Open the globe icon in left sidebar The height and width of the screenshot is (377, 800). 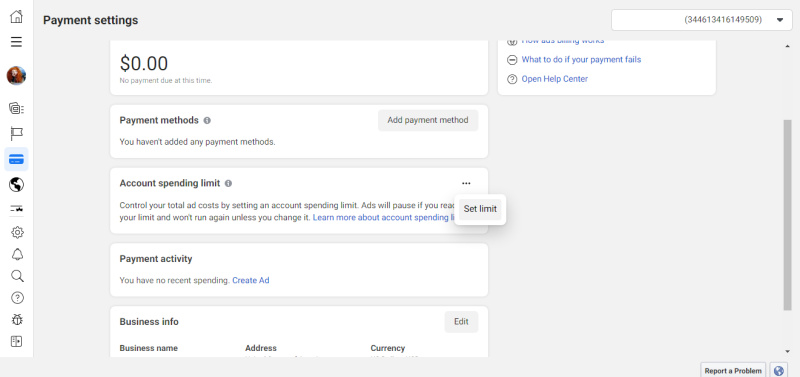[x=16, y=185]
